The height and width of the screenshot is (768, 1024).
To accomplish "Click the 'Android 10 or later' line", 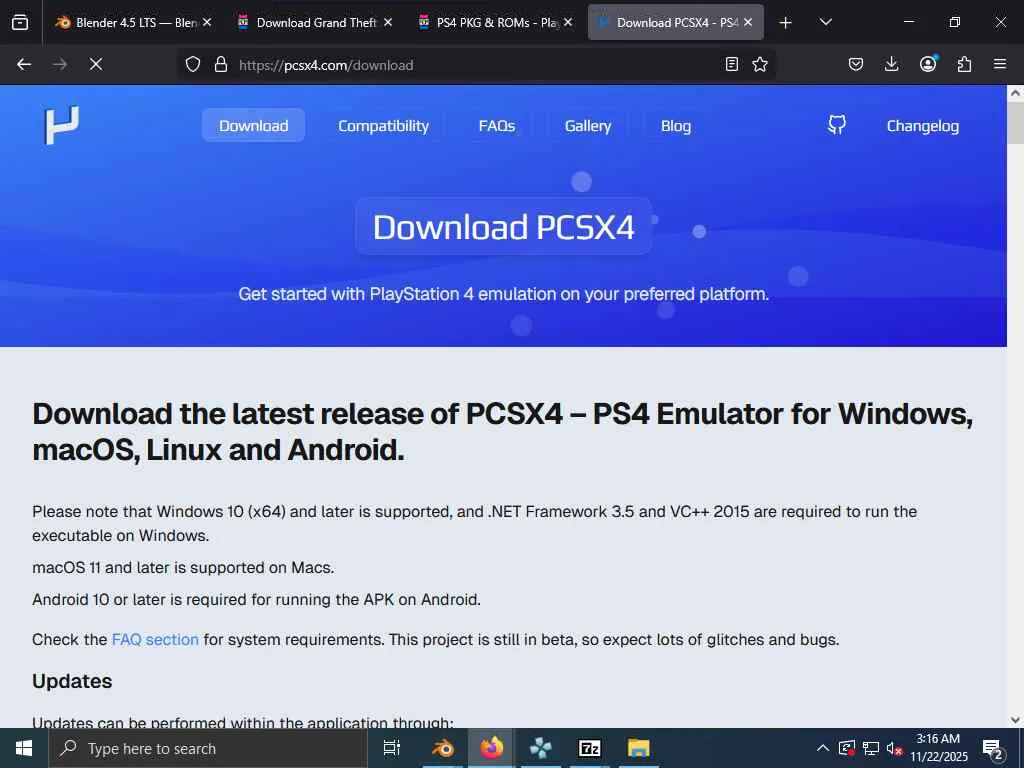I will pos(256,600).
